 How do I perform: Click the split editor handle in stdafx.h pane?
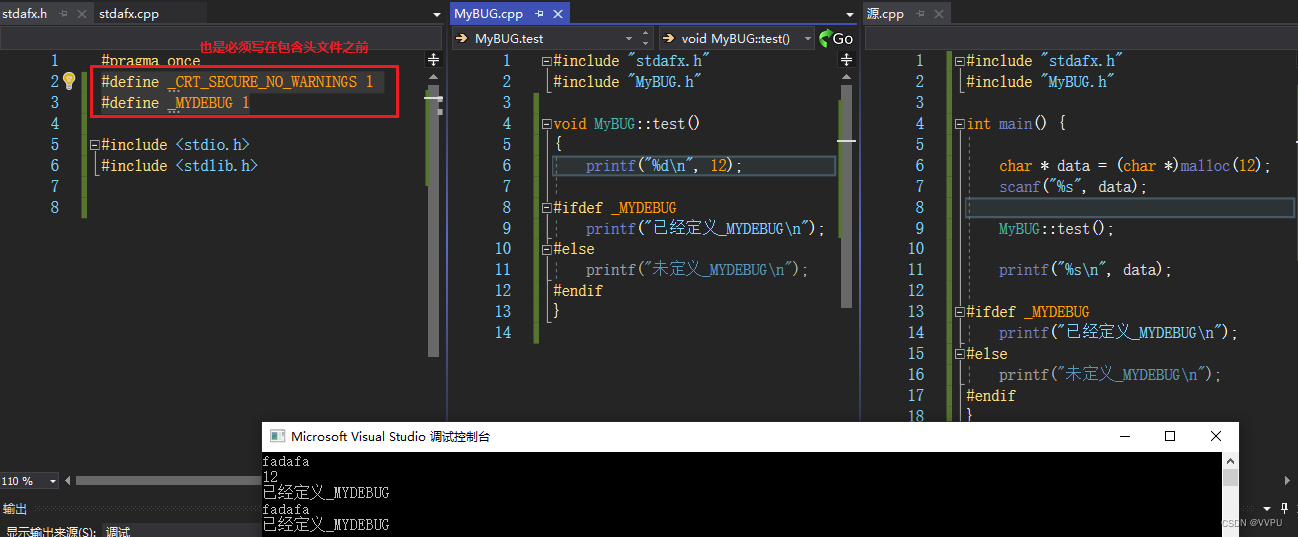(x=433, y=60)
